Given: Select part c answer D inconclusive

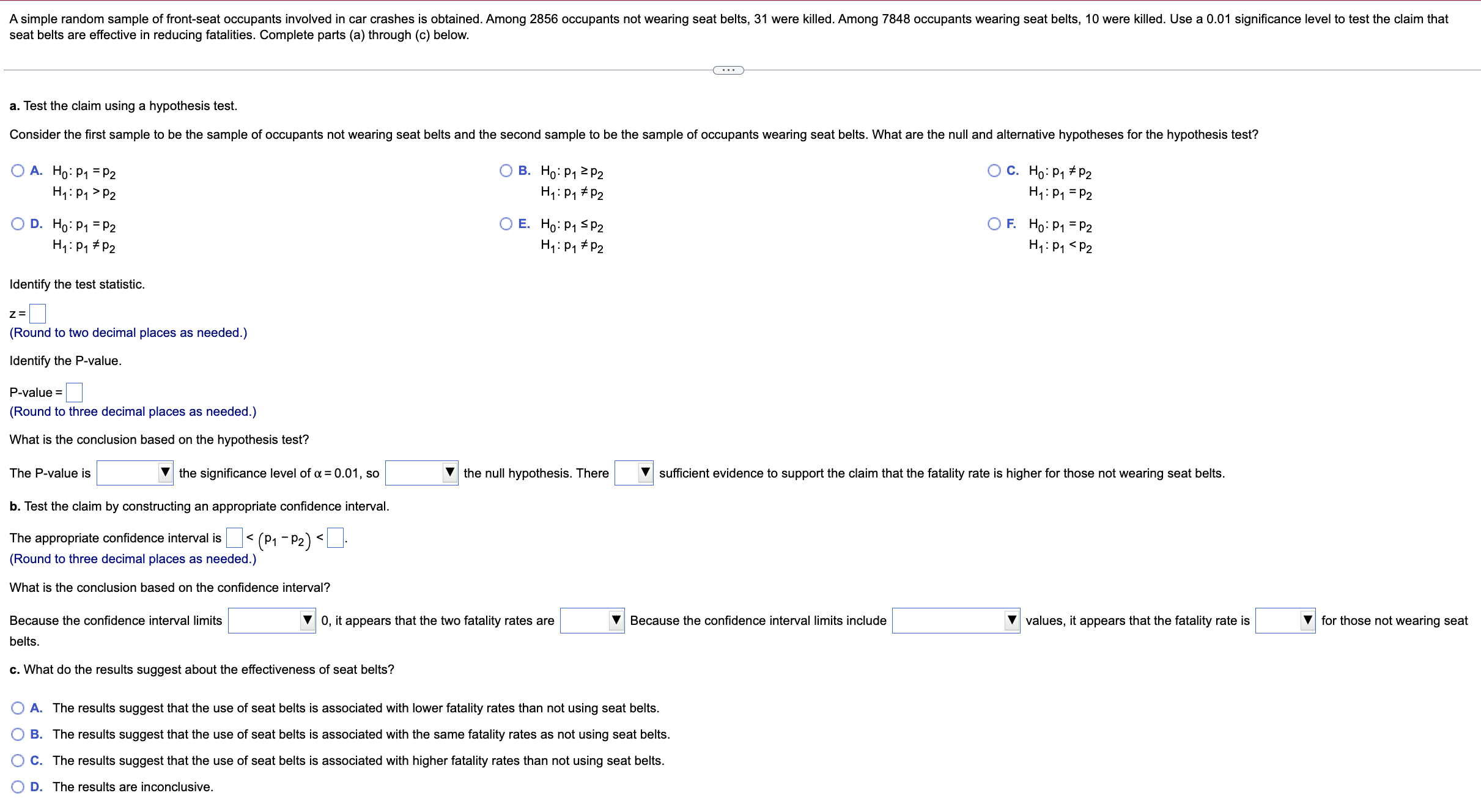Looking at the screenshot, I should (x=18, y=787).
